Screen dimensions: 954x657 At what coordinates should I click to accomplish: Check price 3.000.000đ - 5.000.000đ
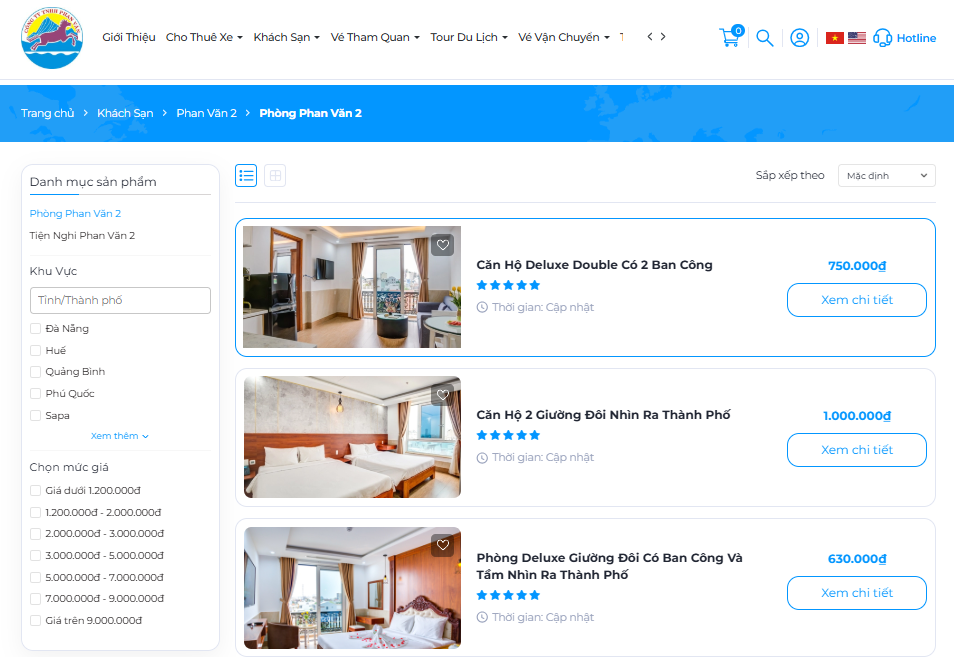coord(35,555)
